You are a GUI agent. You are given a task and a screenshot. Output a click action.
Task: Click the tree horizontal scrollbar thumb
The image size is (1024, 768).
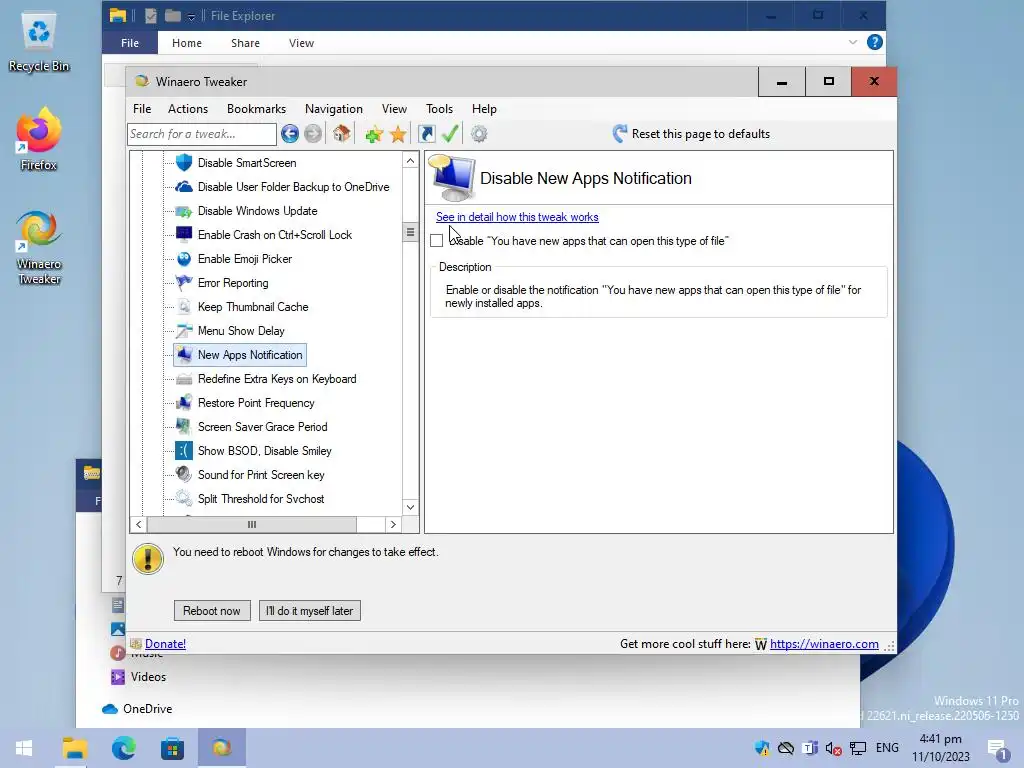point(252,524)
